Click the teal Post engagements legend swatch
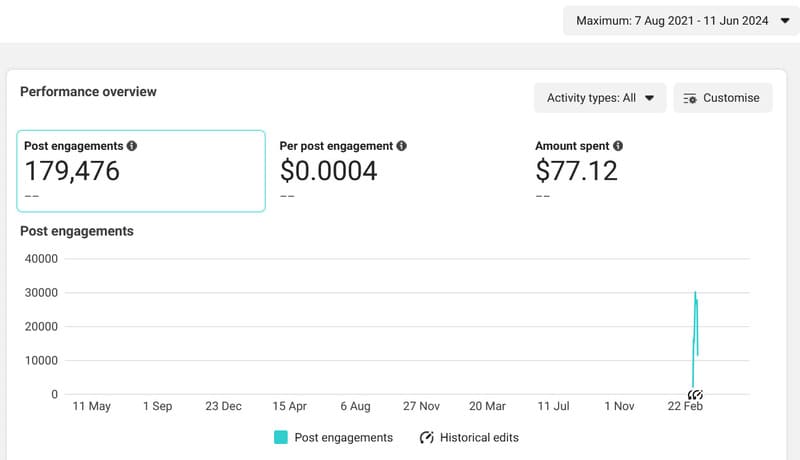800x460 pixels. point(280,437)
